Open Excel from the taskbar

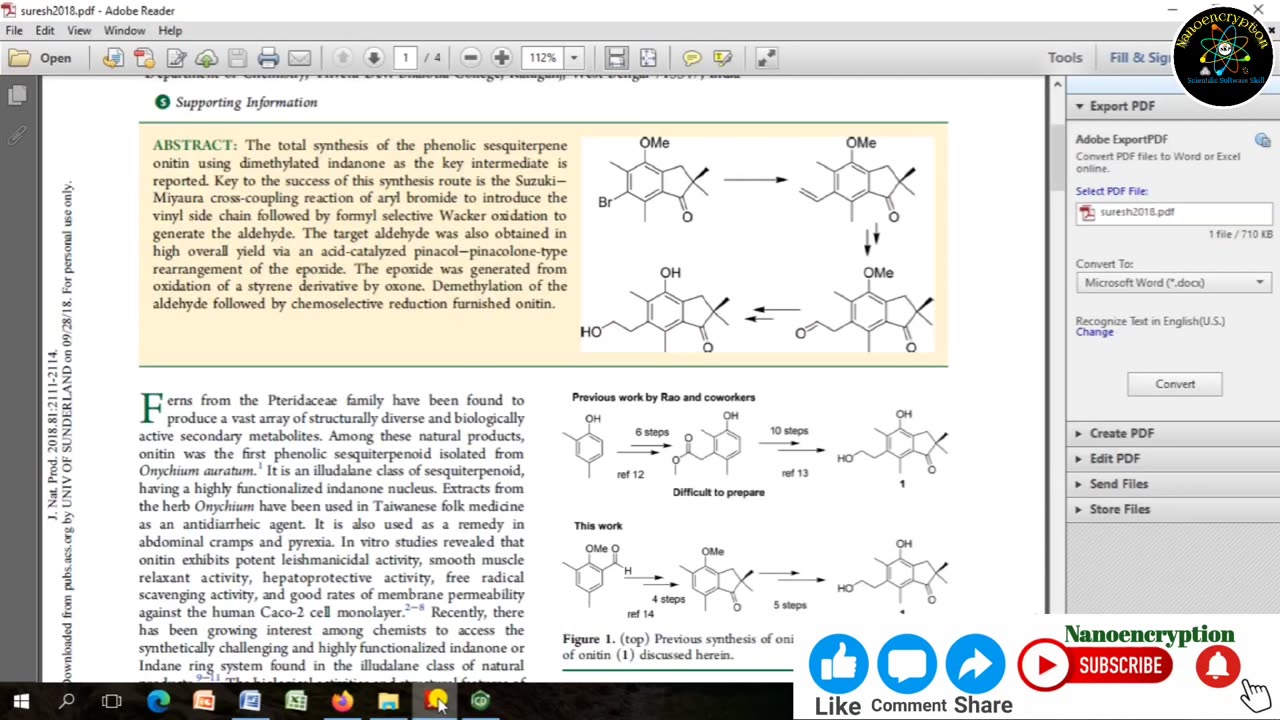[296, 701]
